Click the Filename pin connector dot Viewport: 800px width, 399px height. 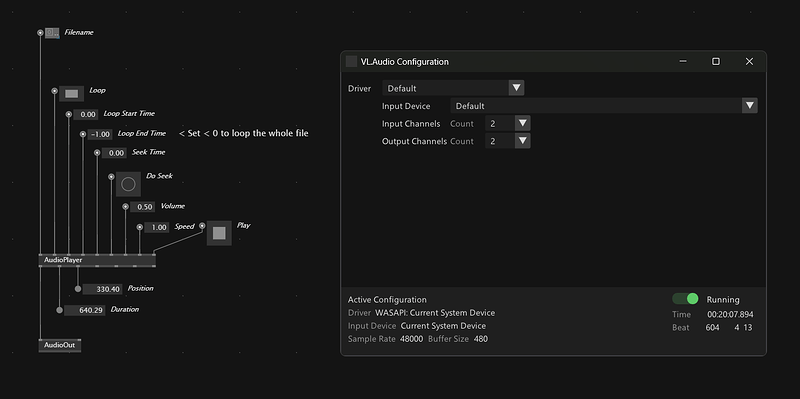40,33
